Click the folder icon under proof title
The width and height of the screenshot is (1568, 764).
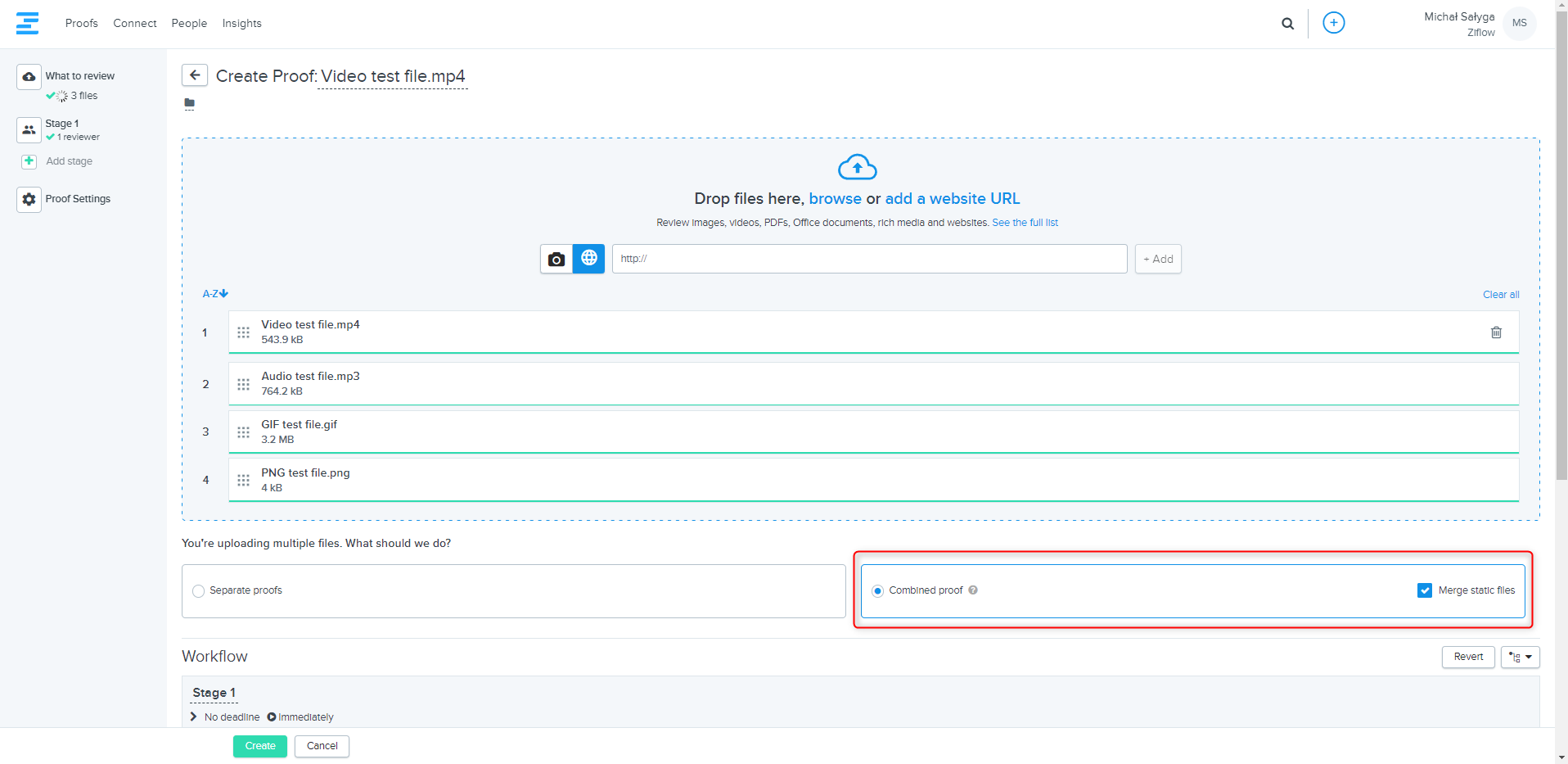(190, 103)
